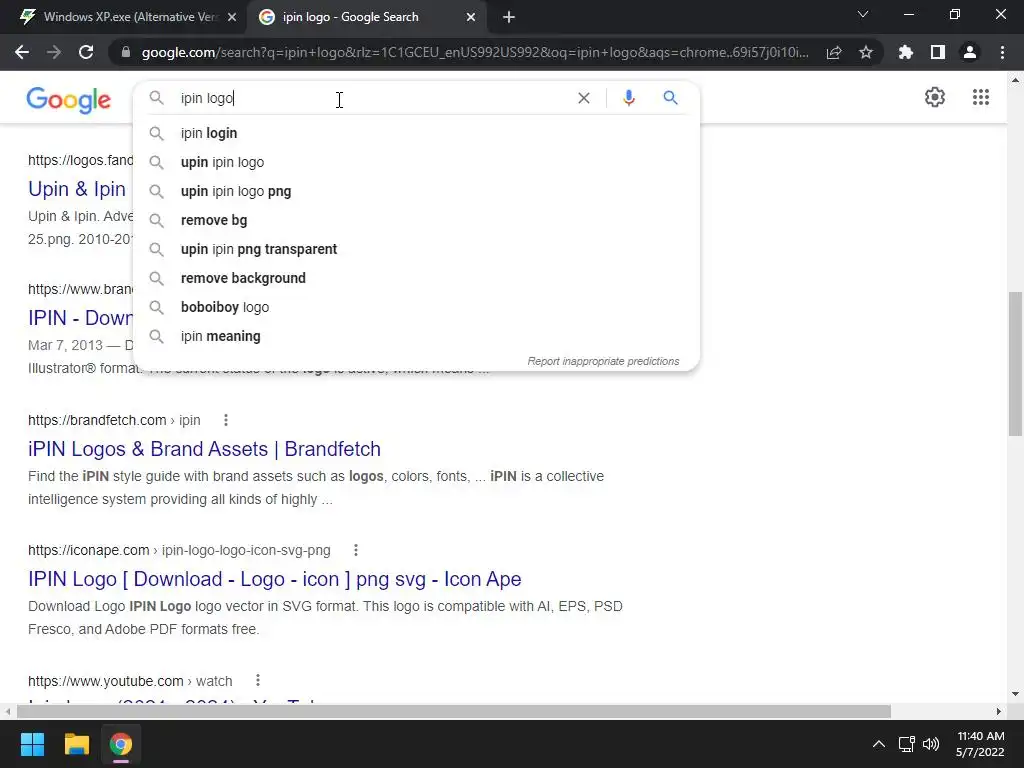
Task: Choose suggestion 'ipin login'
Action: [416, 133]
